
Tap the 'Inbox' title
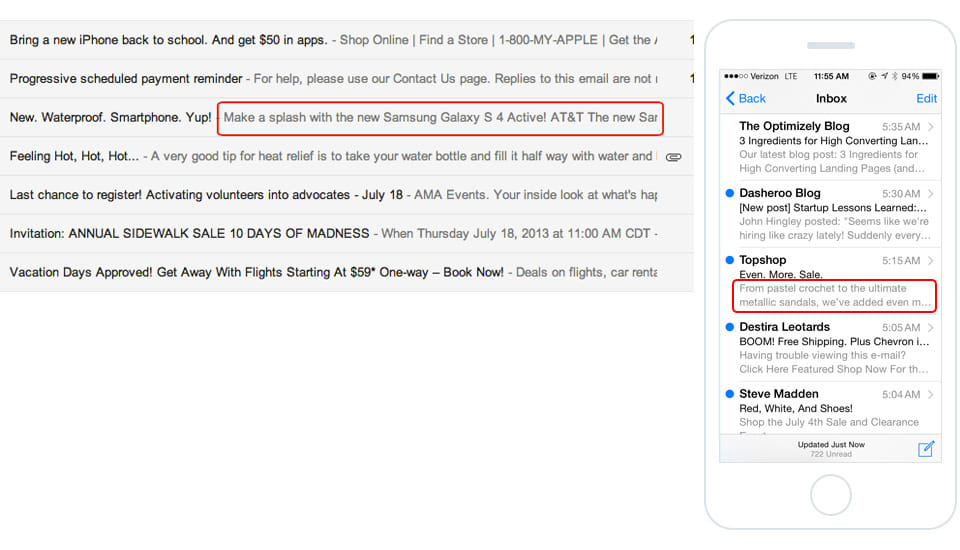coord(831,99)
